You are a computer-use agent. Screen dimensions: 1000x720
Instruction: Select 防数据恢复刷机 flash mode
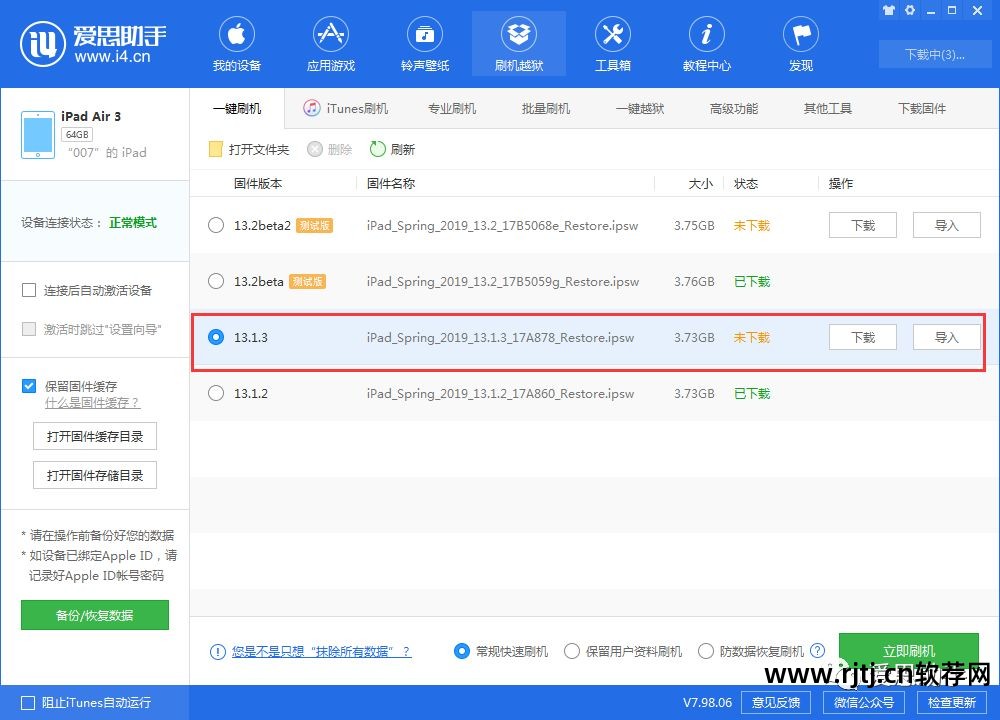click(706, 651)
